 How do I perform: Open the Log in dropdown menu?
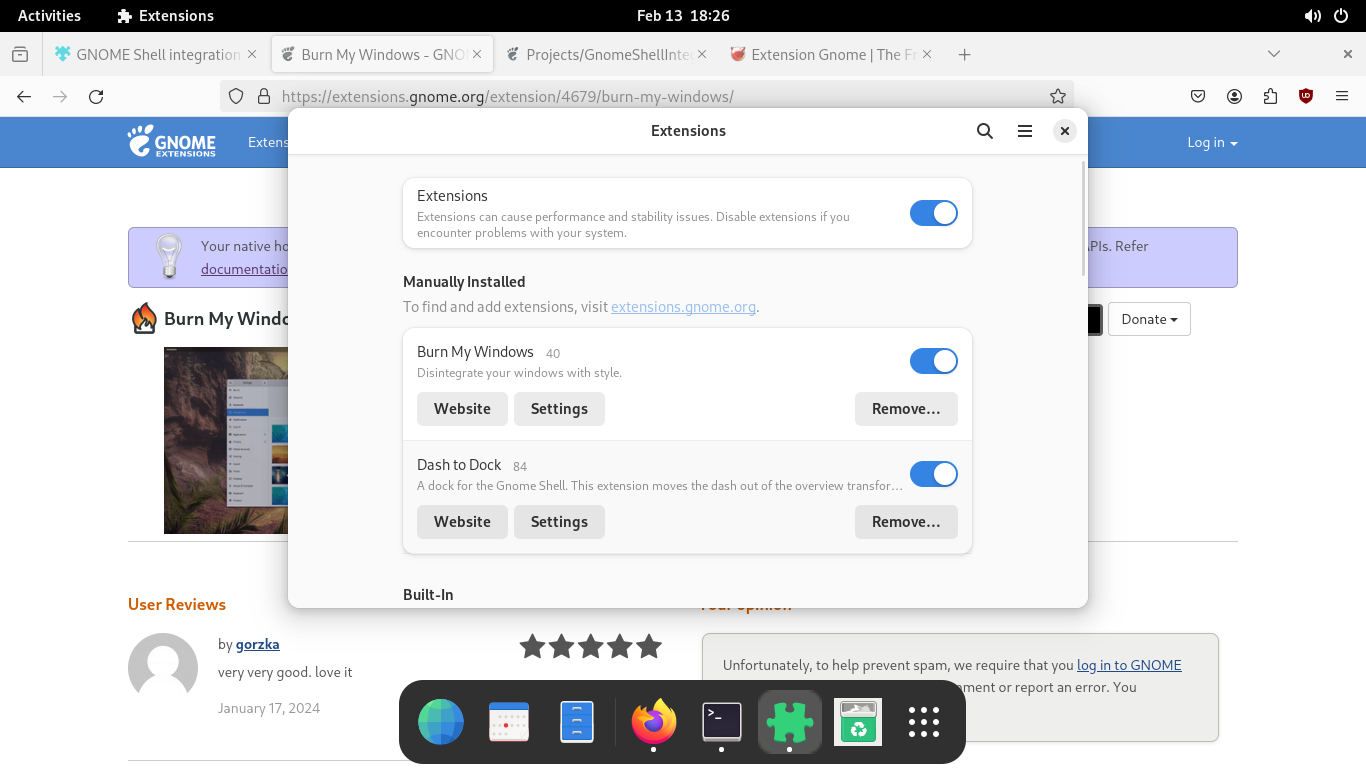tap(1212, 143)
